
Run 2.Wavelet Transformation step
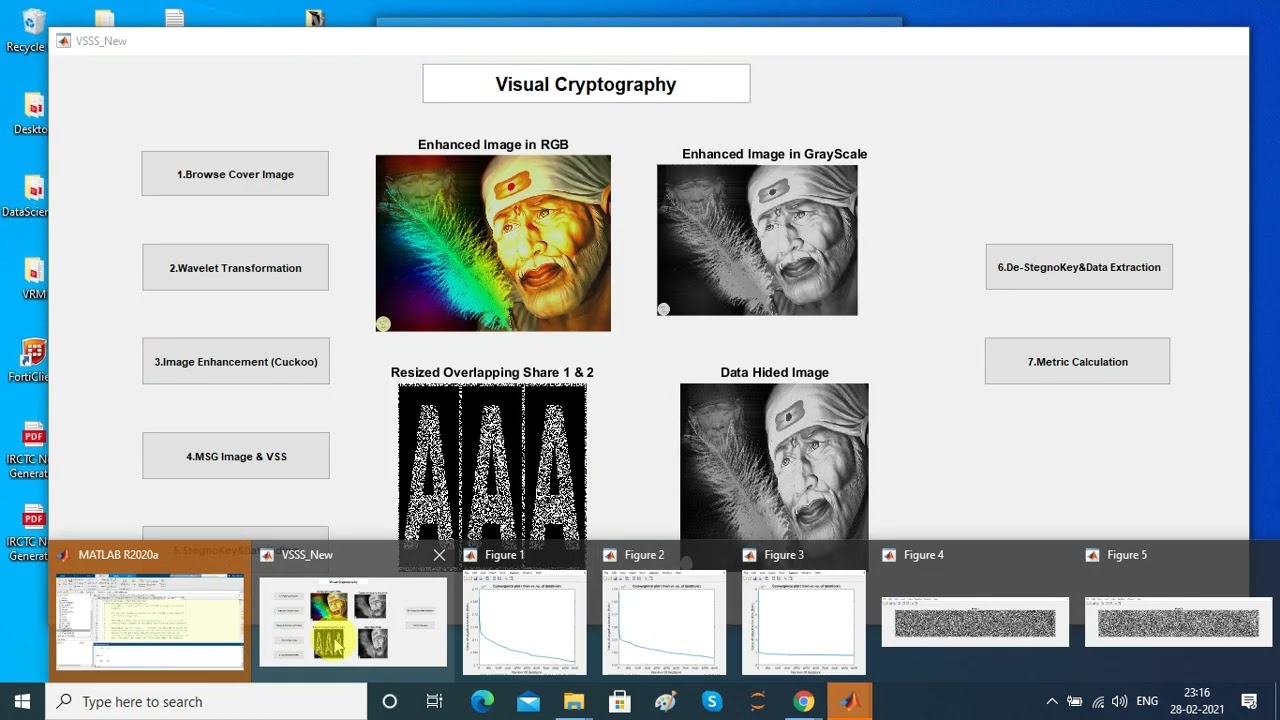pyautogui.click(x=235, y=268)
